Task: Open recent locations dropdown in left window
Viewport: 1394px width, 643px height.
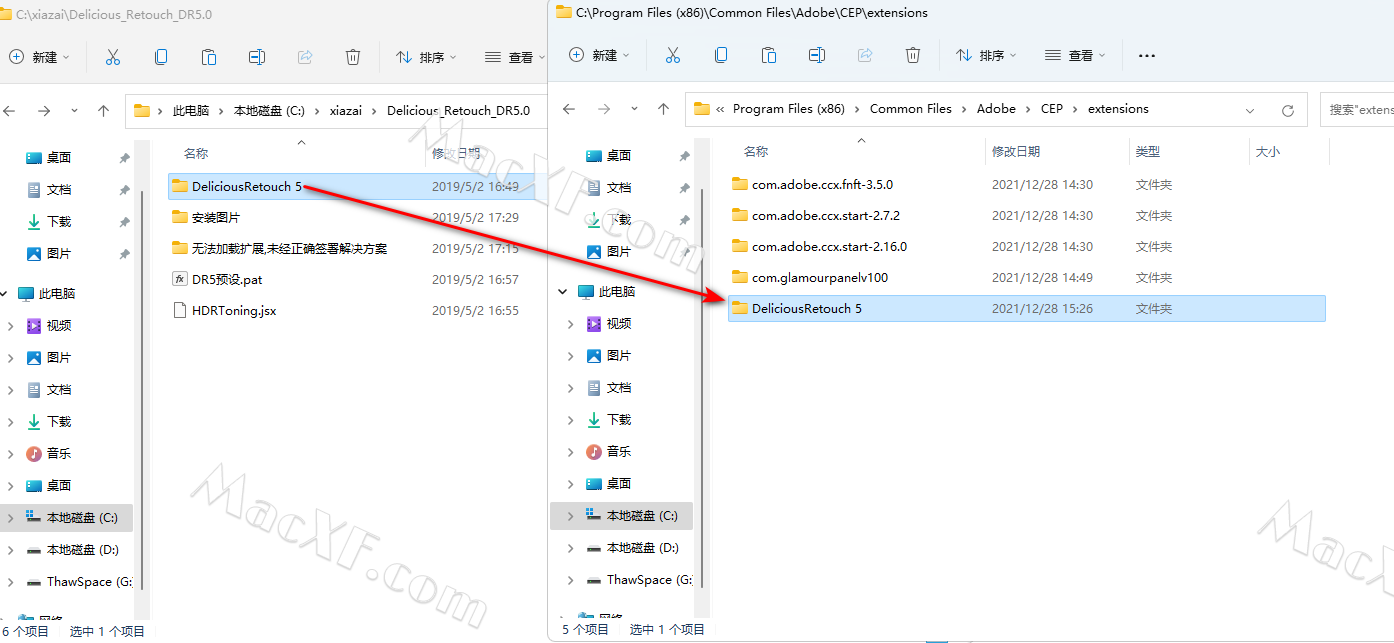Action: coord(74,111)
